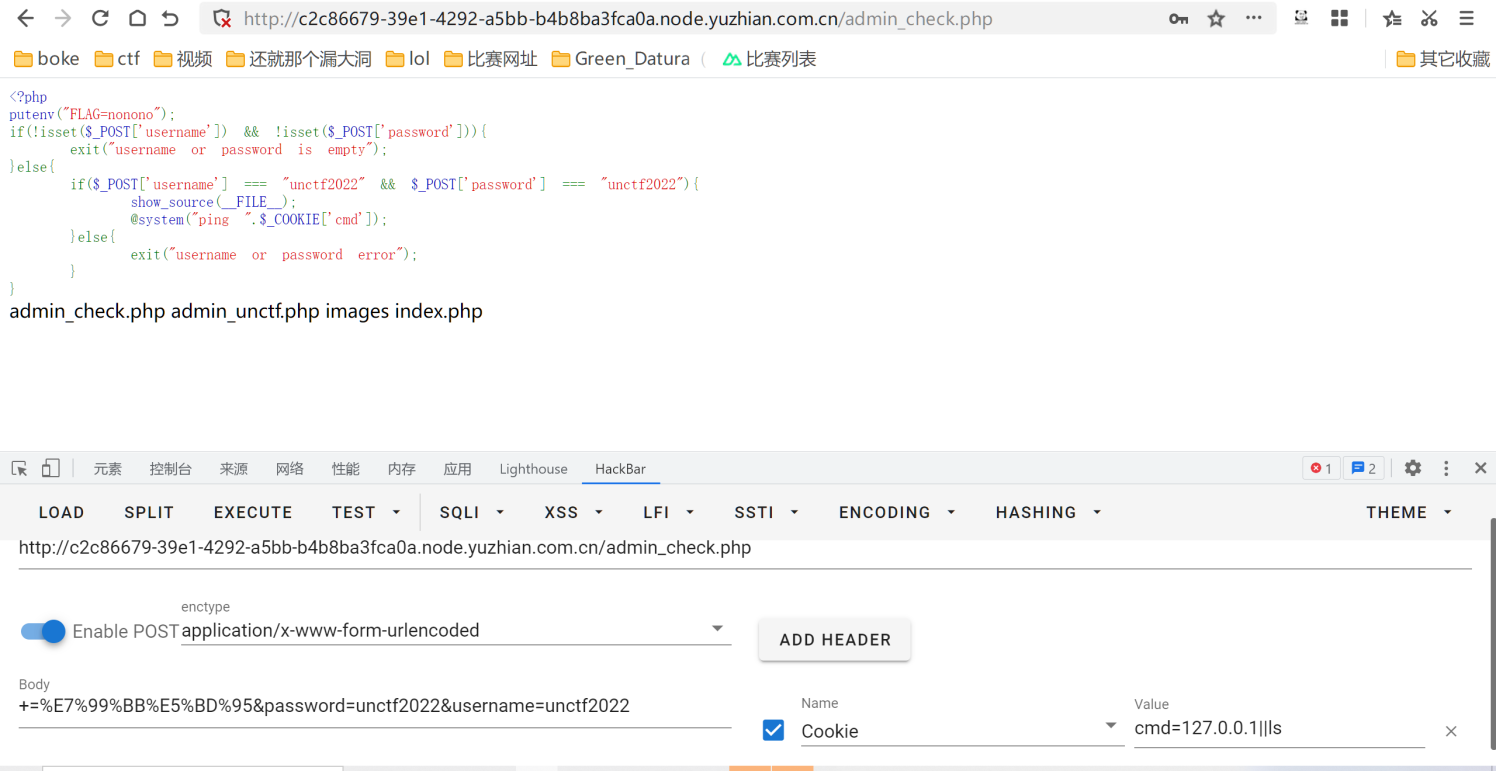Remove Cookie header with X icon
The image size is (1496, 771).
(1450, 731)
